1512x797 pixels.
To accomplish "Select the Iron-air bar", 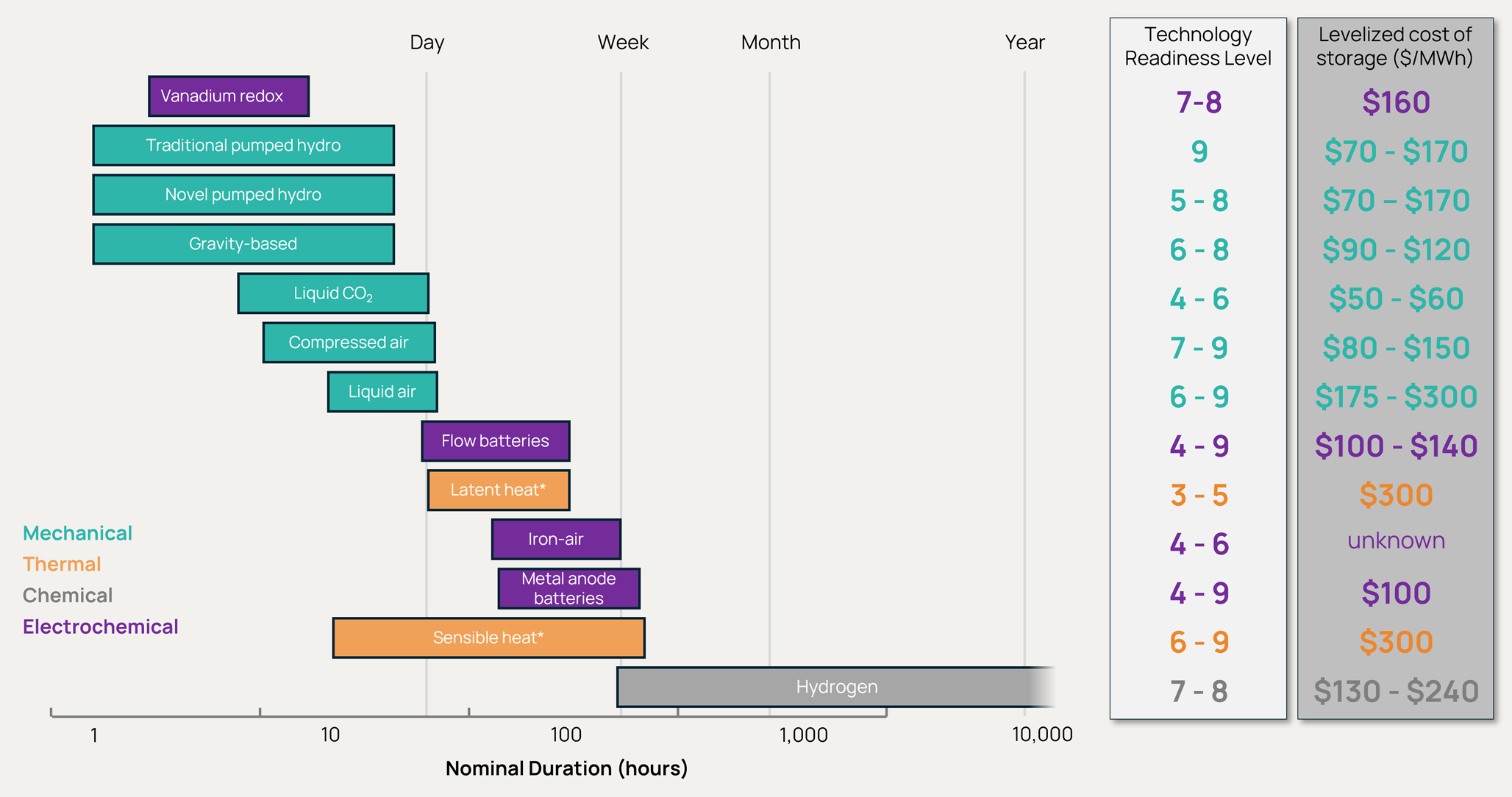I will click(556, 540).
